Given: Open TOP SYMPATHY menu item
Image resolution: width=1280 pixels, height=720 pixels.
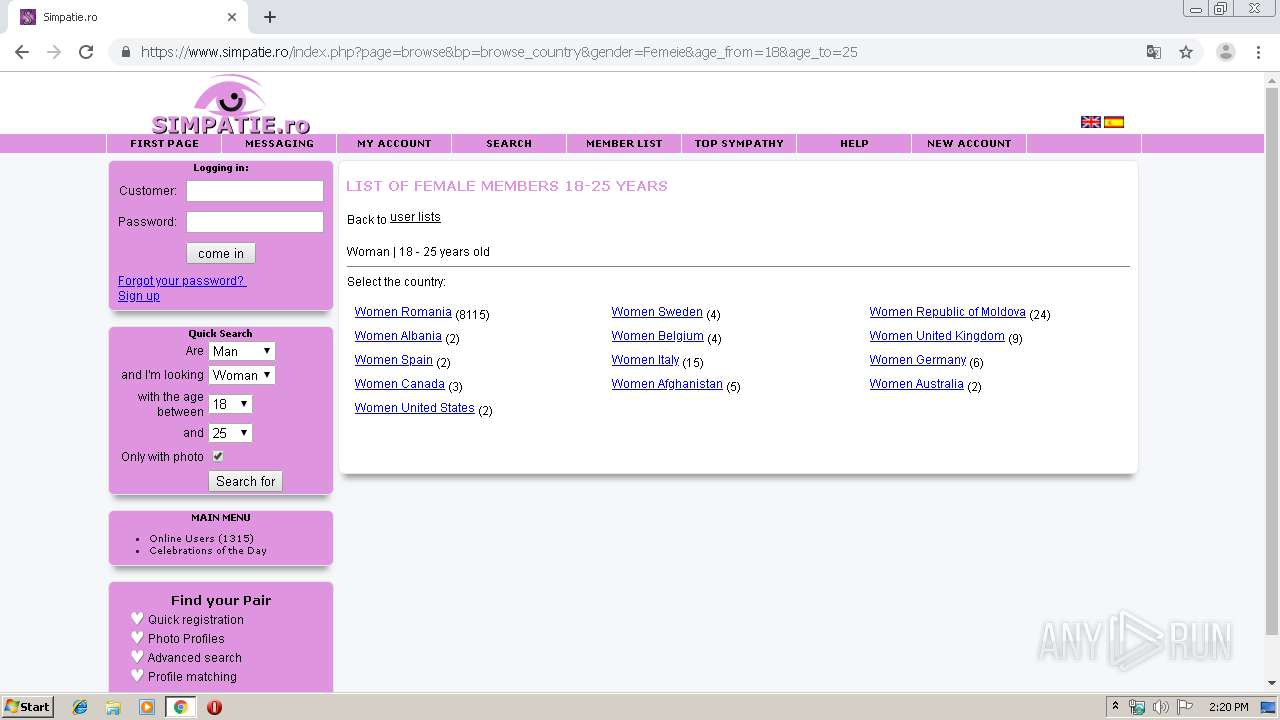Looking at the screenshot, I should coord(739,144).
